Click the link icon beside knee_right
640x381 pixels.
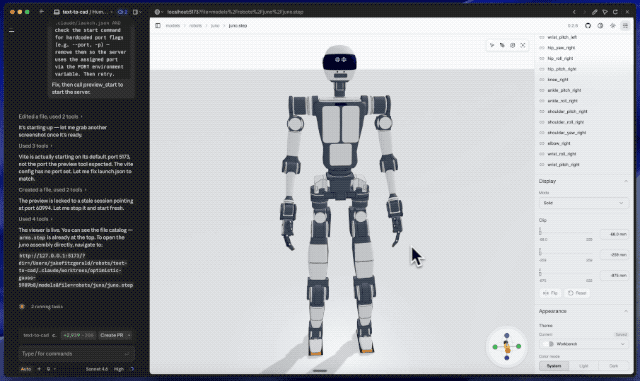point(542,80)
